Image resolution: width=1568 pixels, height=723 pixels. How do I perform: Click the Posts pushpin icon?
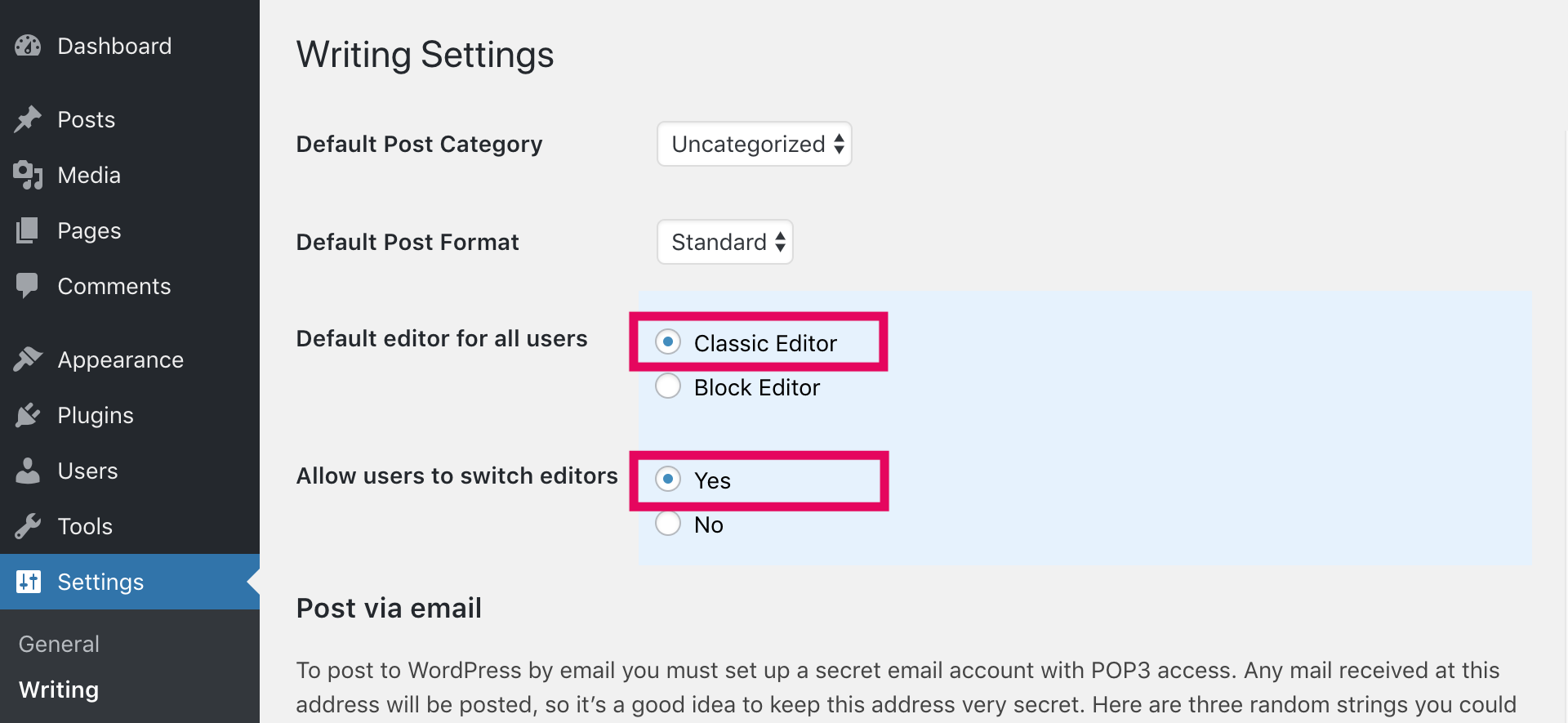[x=28, y=119]
